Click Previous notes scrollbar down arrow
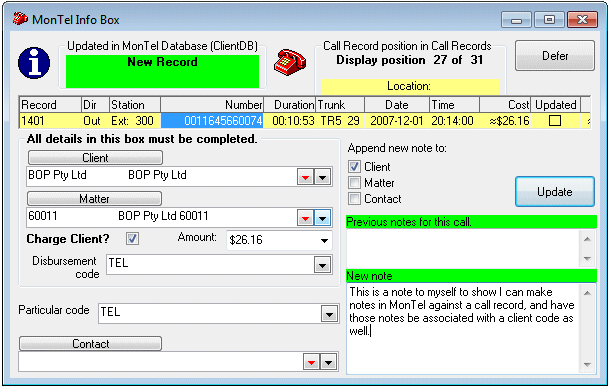 click(587, 258)
